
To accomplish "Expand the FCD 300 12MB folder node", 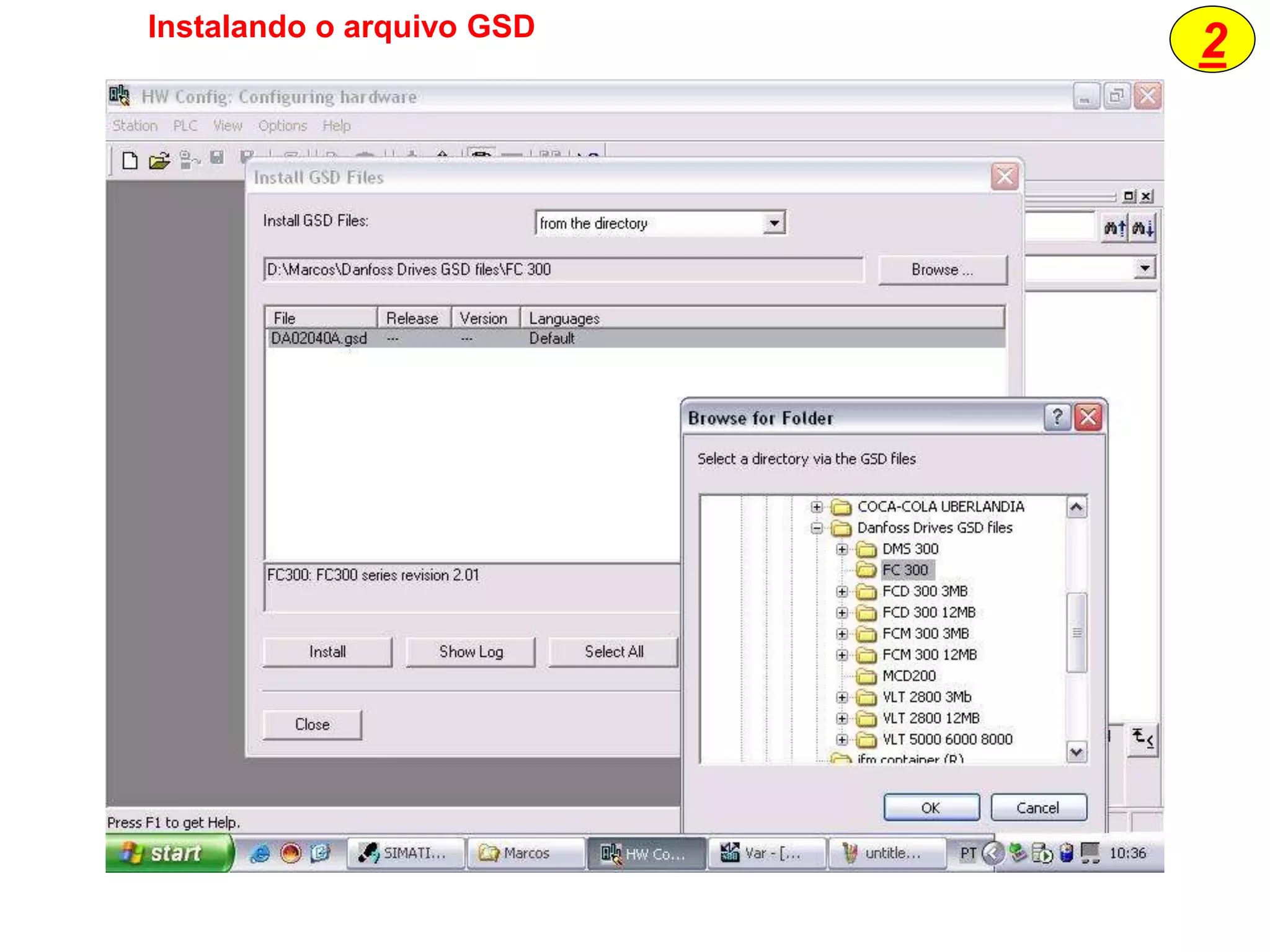I will pyautogui.click(x=841, y=613).
